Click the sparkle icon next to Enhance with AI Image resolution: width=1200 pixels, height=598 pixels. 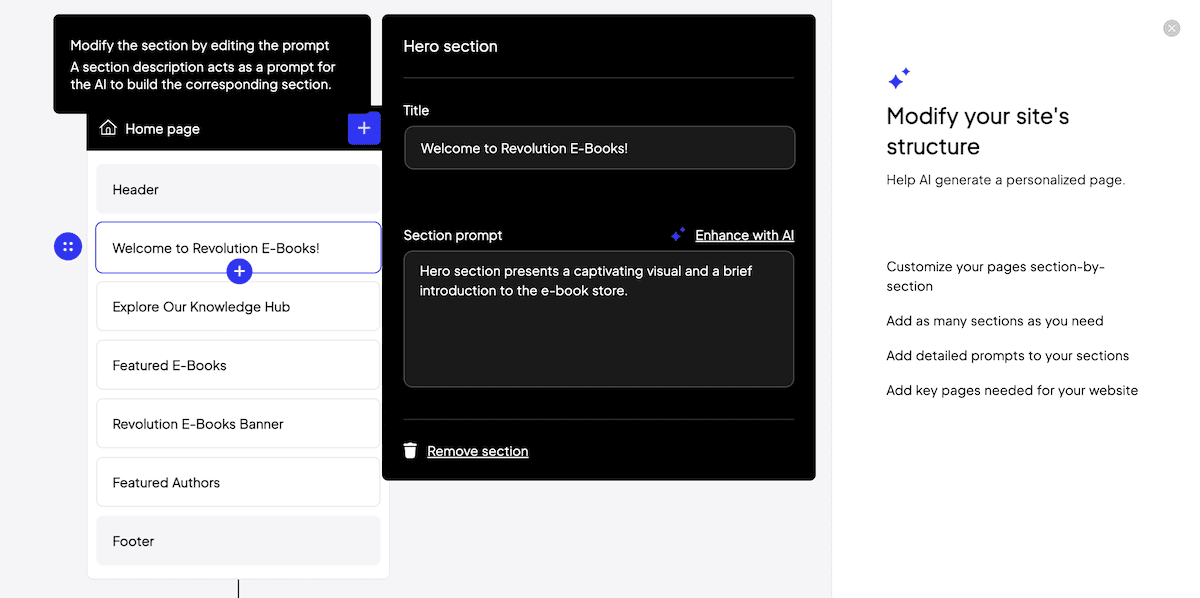[x=678, y=235]
